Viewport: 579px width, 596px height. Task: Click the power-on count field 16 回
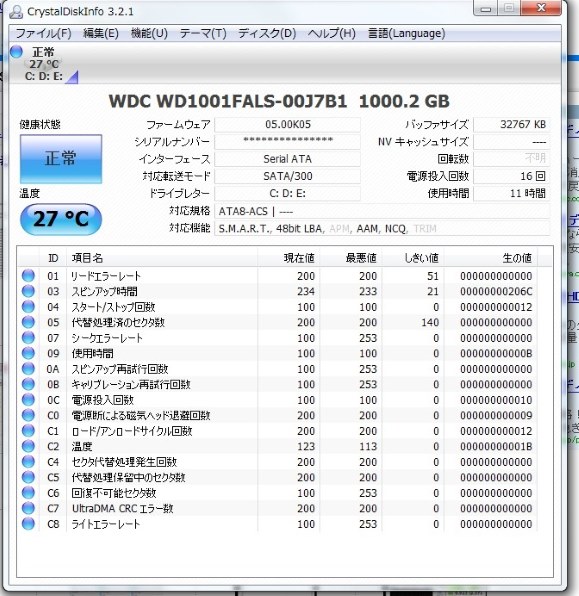coord(511,176)
